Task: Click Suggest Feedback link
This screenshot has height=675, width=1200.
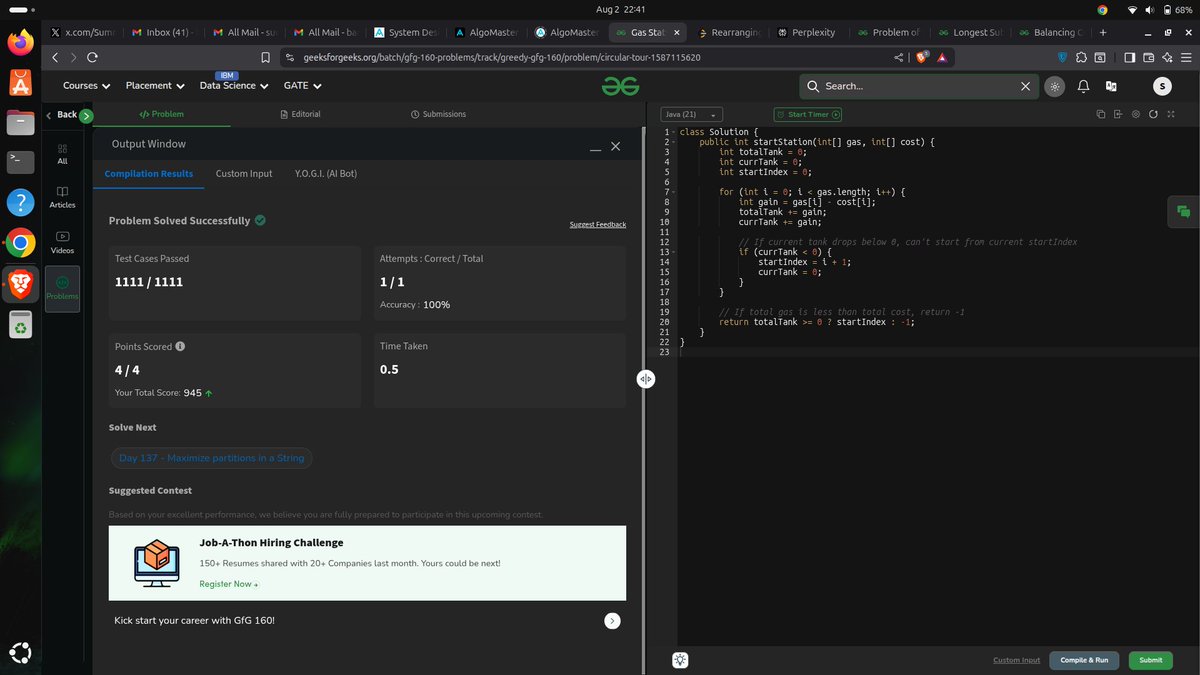Action: (598, 225)
